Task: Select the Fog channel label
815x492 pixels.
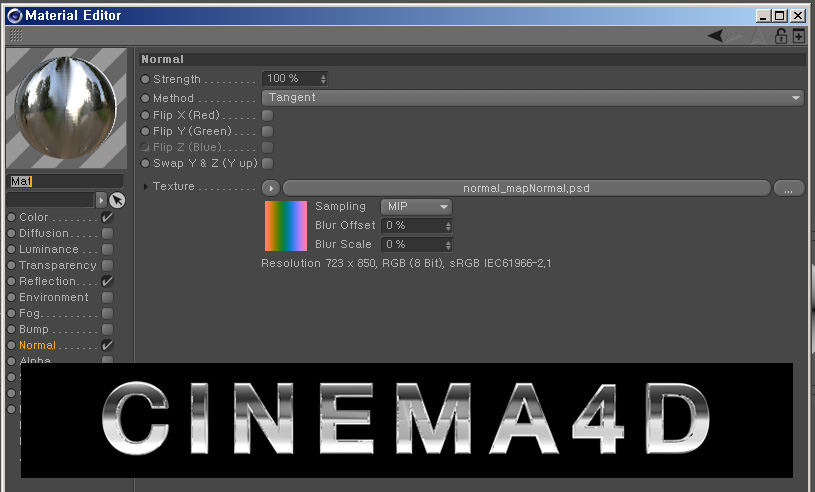Action: [29, 313]
